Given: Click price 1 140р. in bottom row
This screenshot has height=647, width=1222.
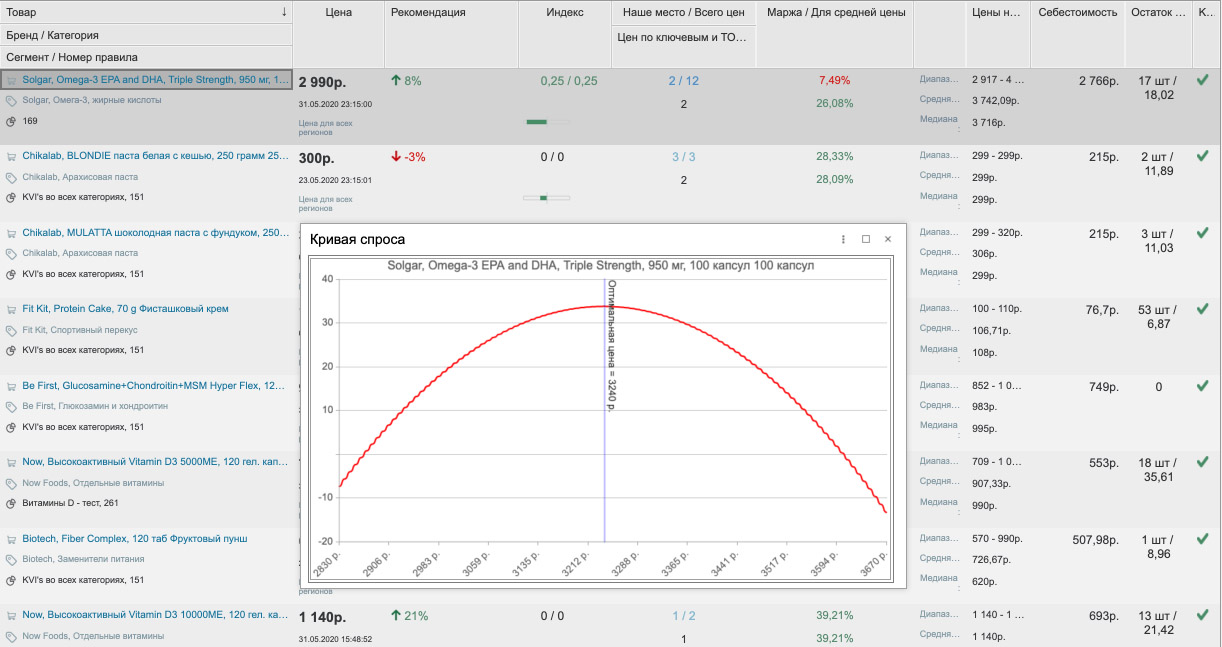Looking at the screenshot, I should click(322, 617).
